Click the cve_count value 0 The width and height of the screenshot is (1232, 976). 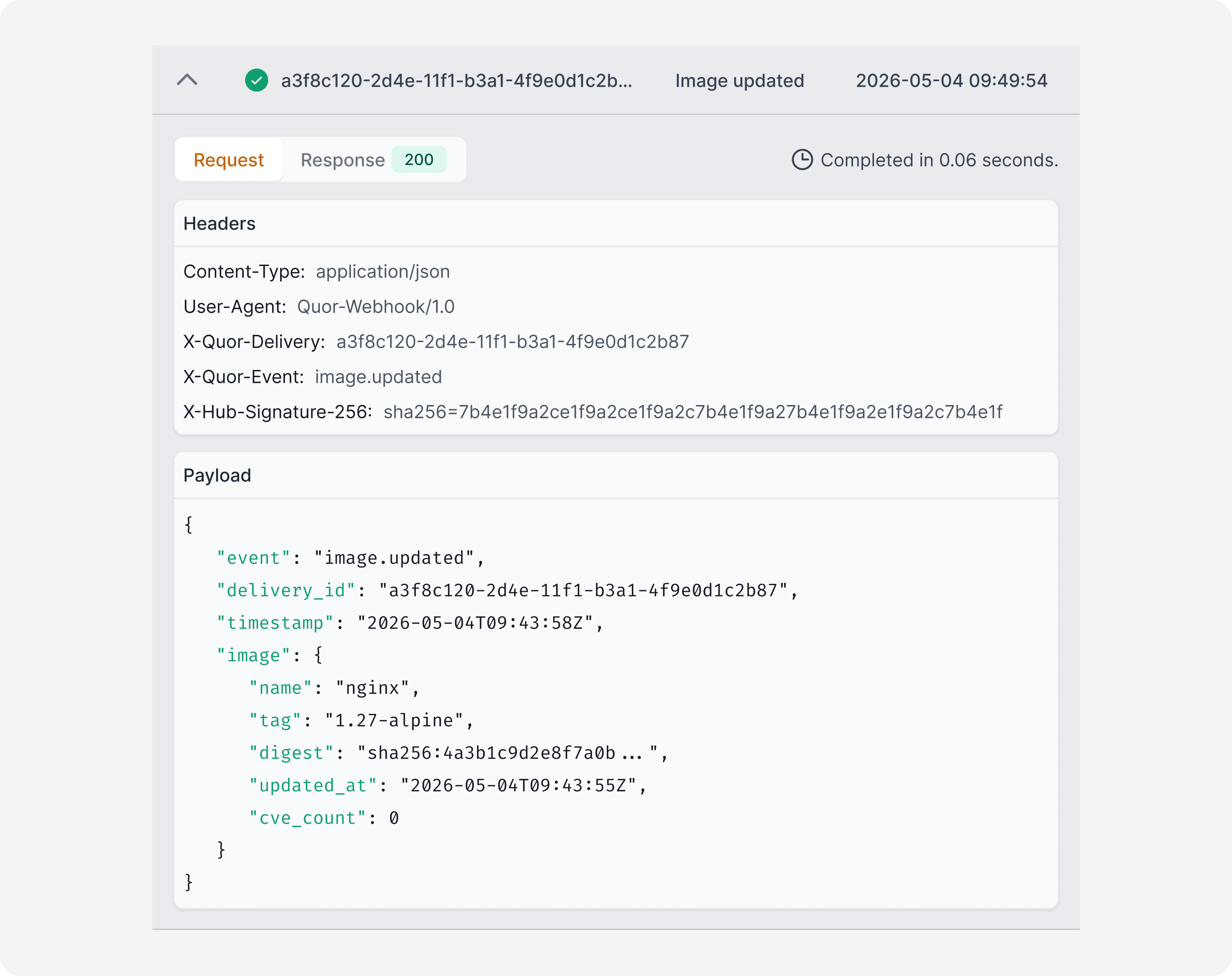pyautogui.click(x=394, y=818)
